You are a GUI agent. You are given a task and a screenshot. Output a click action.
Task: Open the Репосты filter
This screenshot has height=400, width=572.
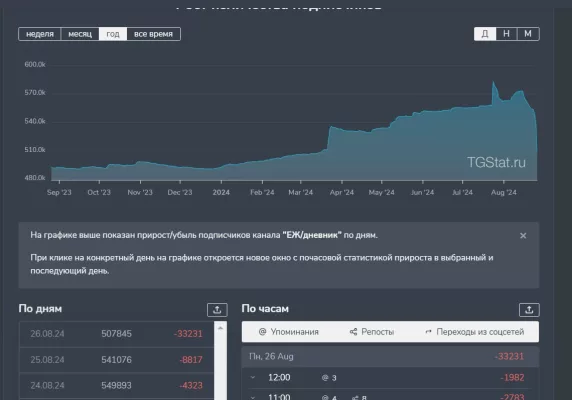[x=372, y=332]
